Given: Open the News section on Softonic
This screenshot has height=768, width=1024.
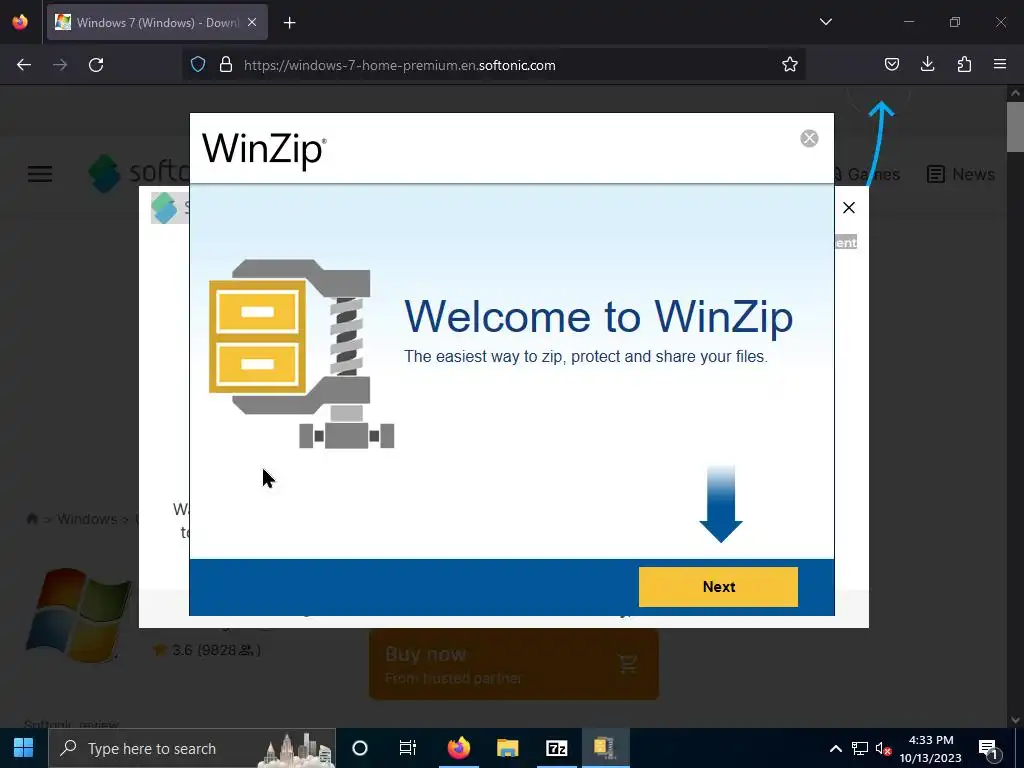Looking at the screenshot, I should (x=961, y=174).
